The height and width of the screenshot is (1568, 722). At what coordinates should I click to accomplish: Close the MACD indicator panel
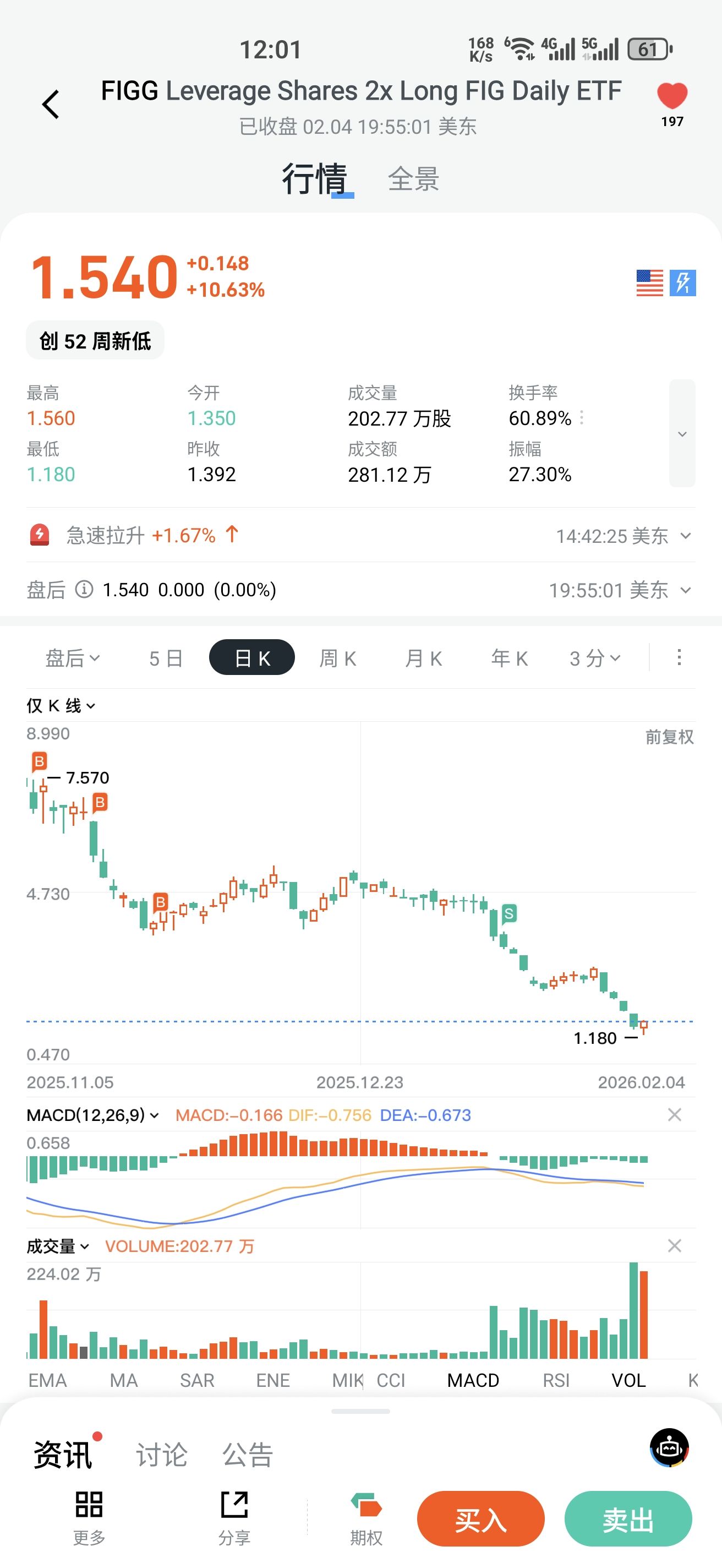(x=674, y=1114)
